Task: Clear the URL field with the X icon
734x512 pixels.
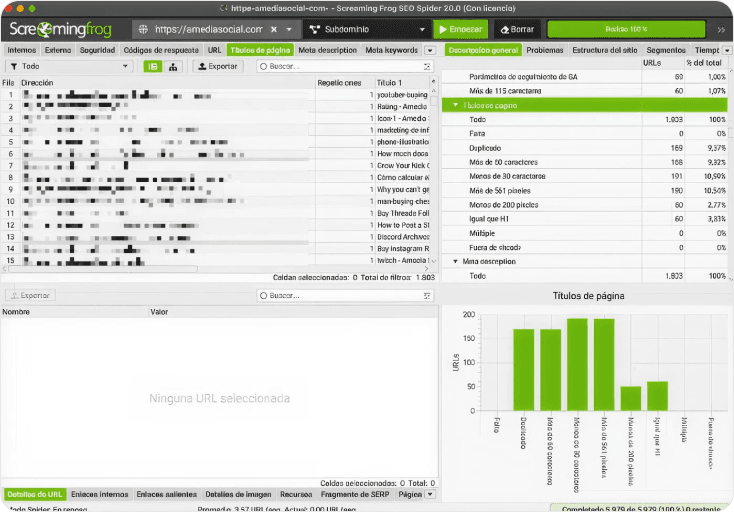Action: 274,29
